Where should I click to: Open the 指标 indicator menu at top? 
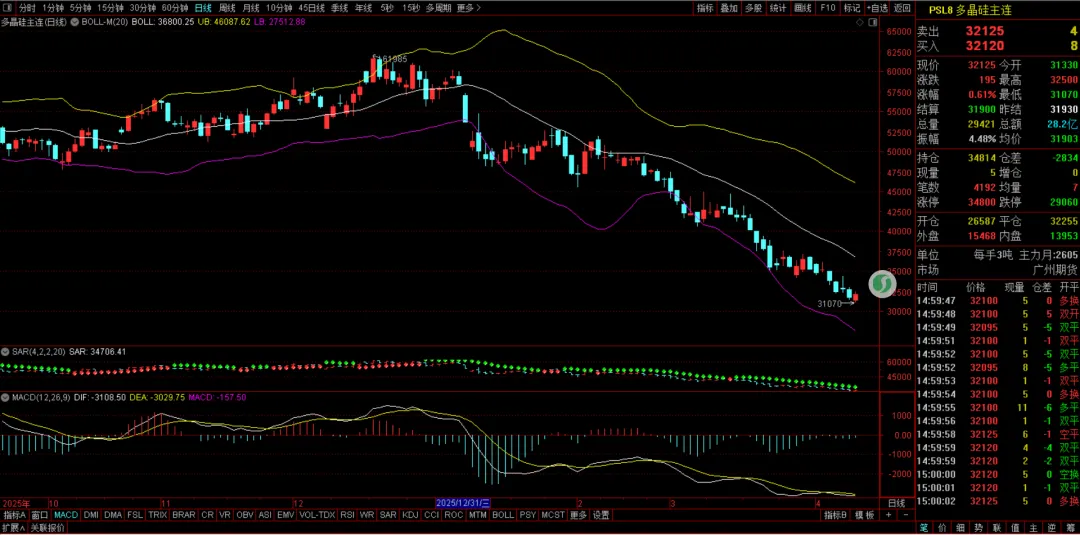pos(705,8)
